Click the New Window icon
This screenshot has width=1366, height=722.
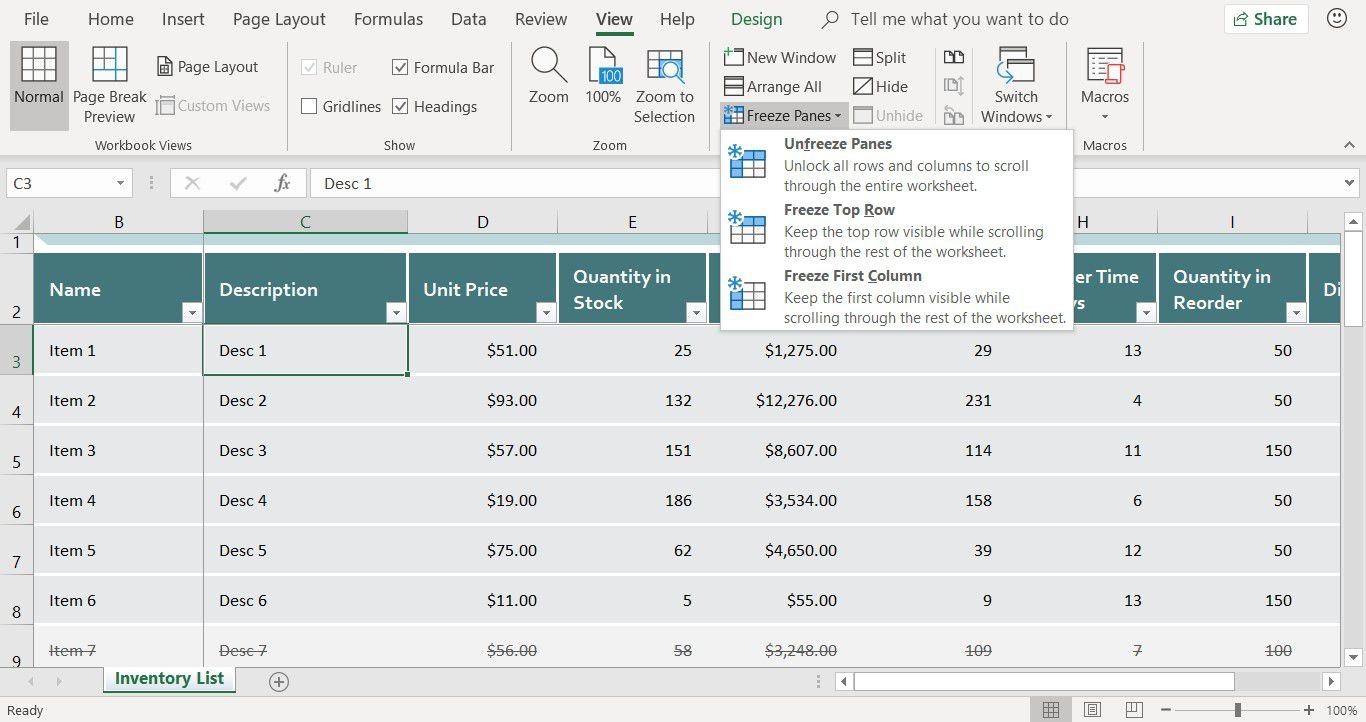780,58
